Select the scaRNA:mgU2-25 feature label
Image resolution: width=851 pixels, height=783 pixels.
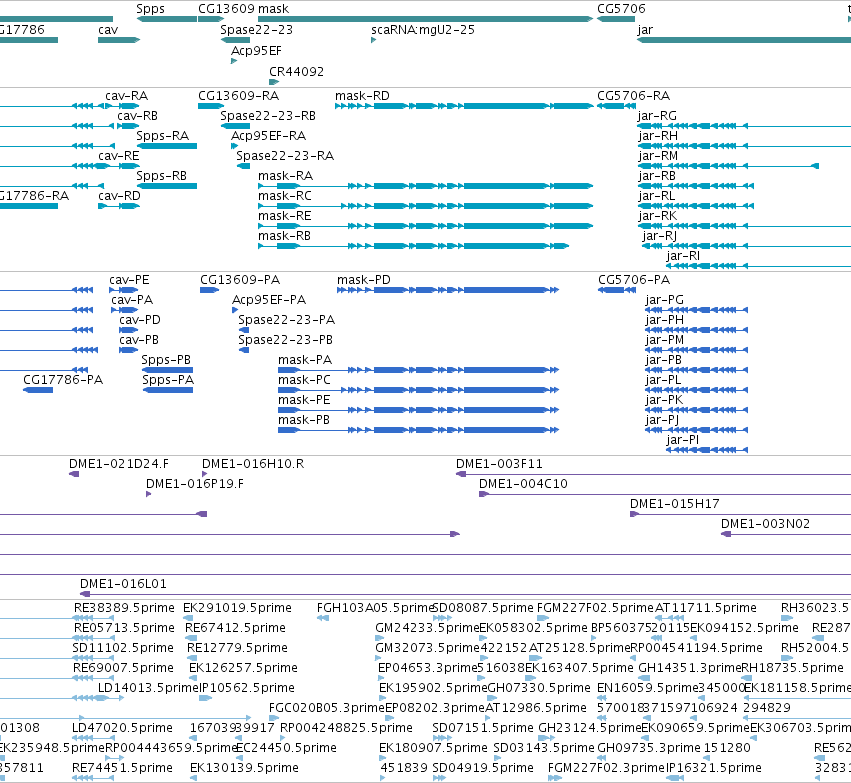click(423, 30)
